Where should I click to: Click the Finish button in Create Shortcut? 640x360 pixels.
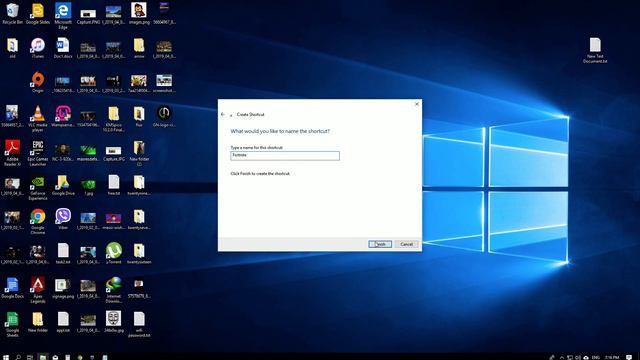[380, 244]
